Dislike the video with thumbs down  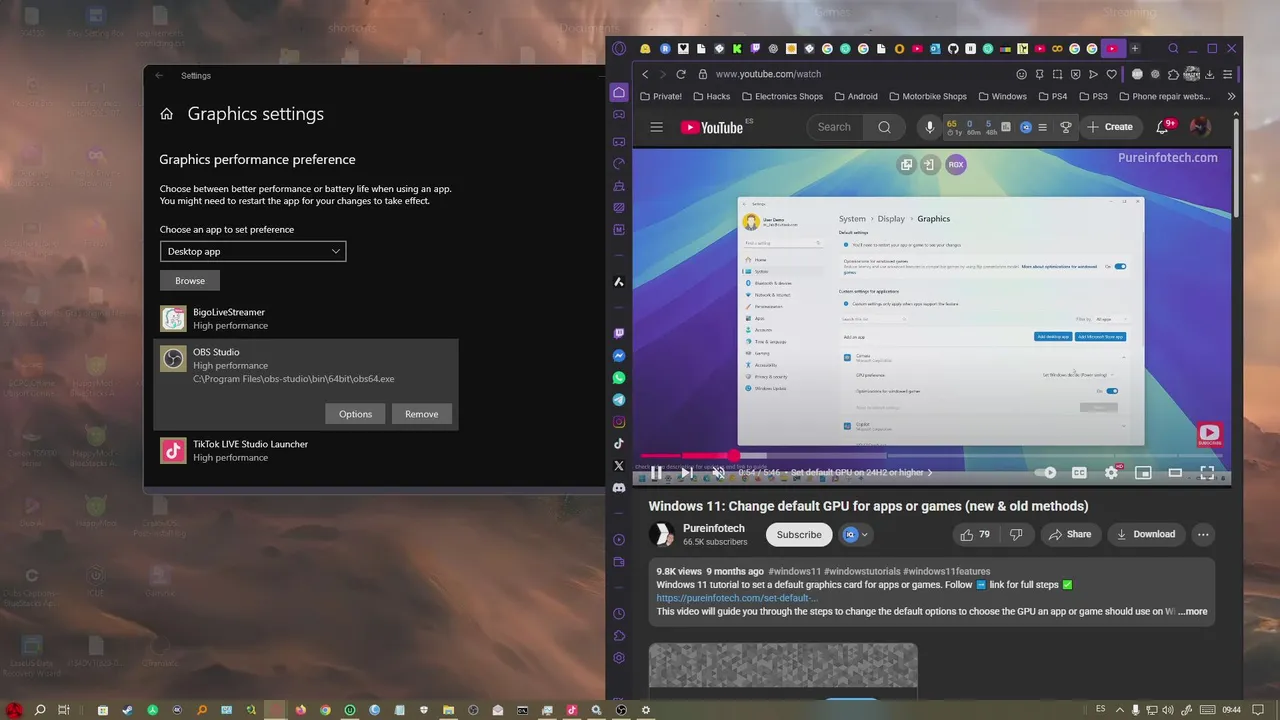click(x=1016, y=534)
